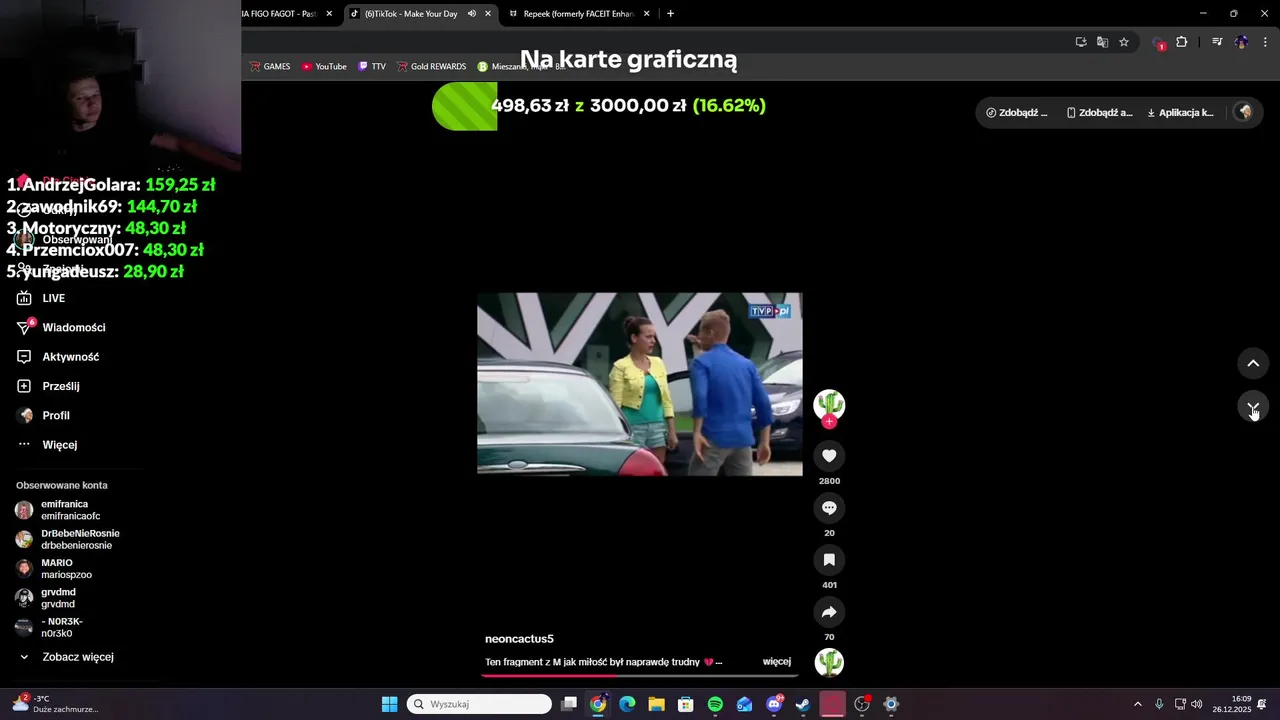Click the translate page icon in address bar

coord(1102,42)
